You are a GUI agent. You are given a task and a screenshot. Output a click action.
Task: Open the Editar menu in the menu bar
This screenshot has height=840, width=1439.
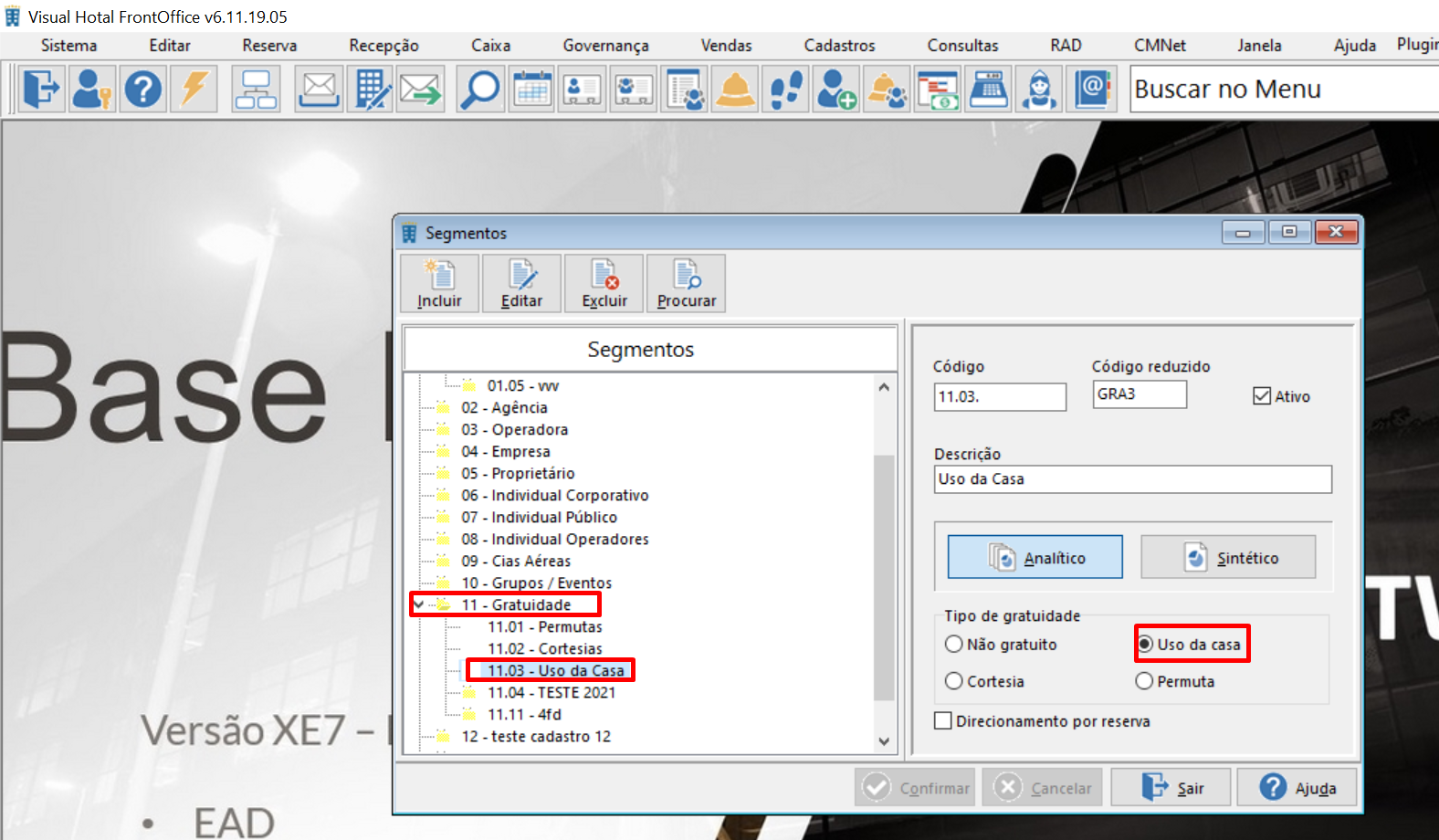coord(170,46)
